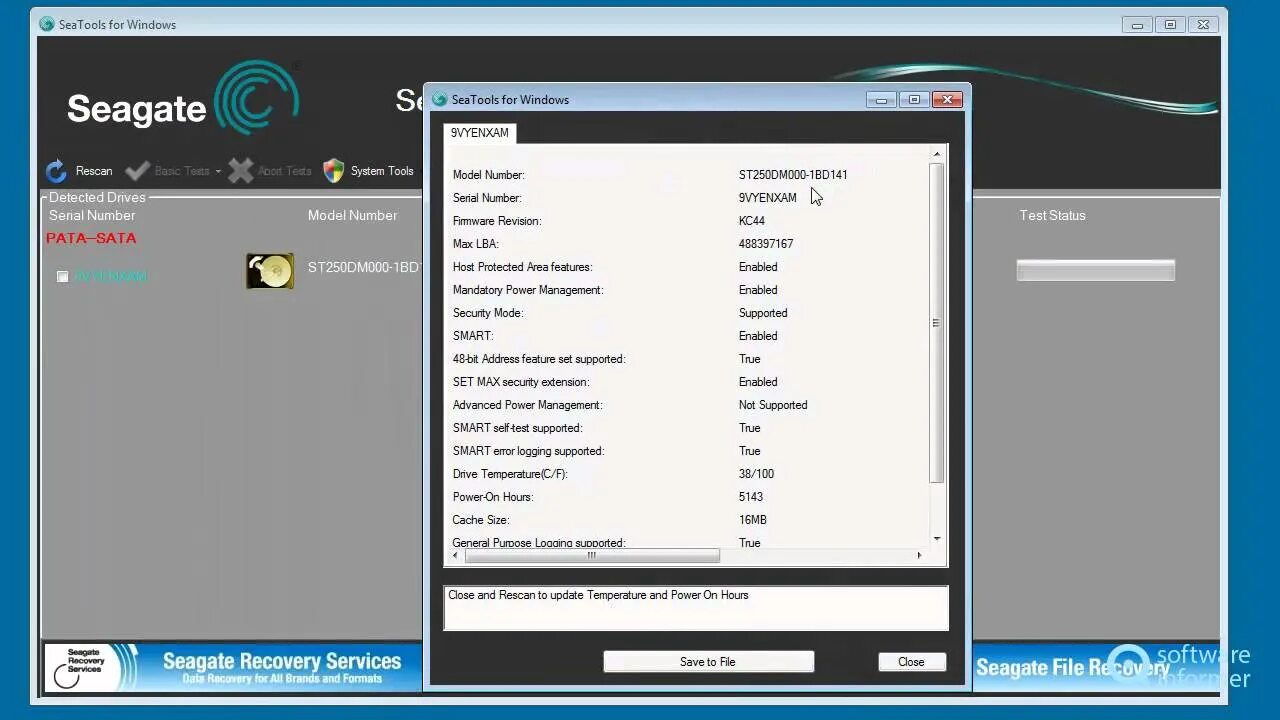The width and height of the screenshot is (1280, 720).
Task: Click model number value ST250DM000-1BD141
Action: [793, 175]
